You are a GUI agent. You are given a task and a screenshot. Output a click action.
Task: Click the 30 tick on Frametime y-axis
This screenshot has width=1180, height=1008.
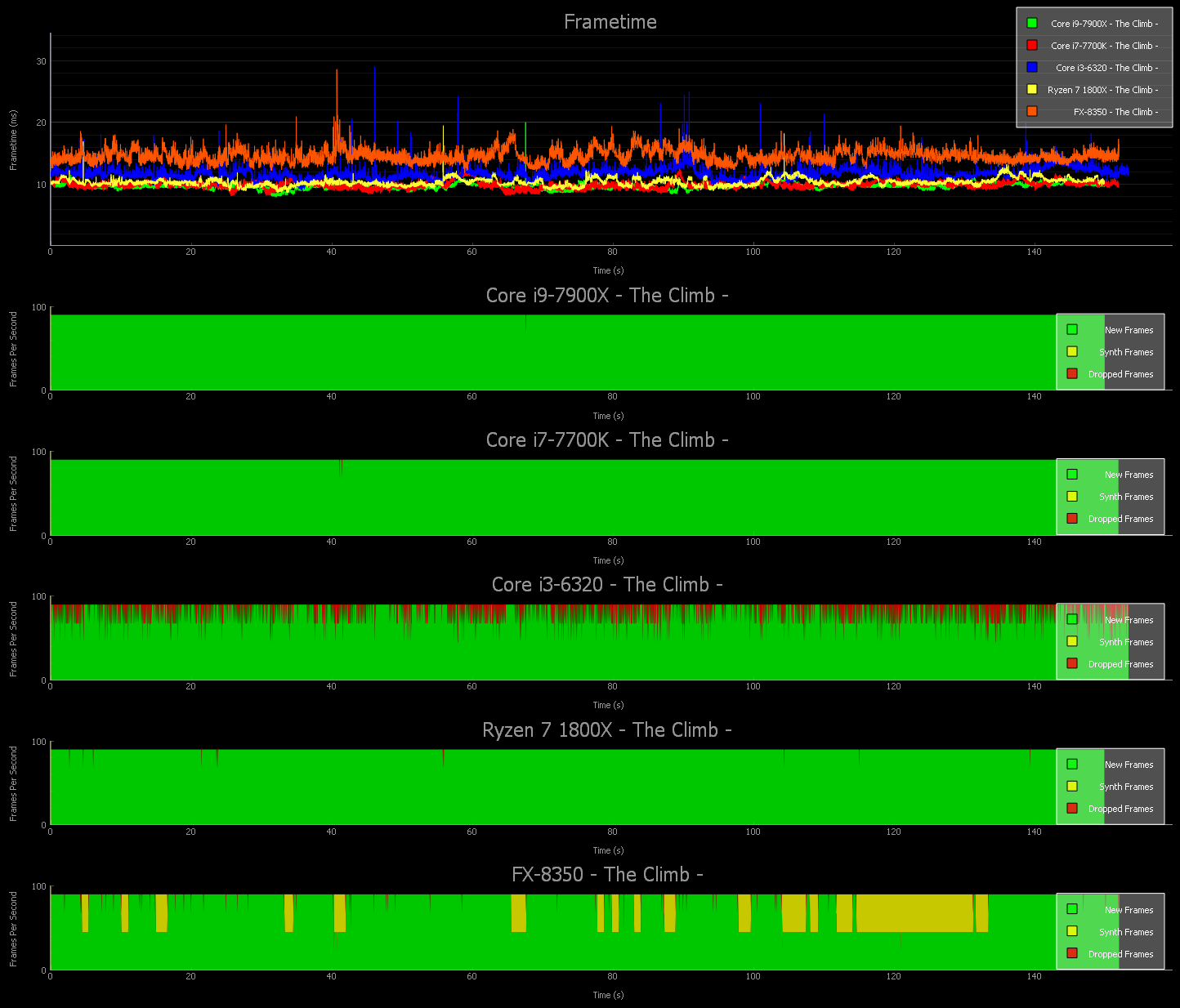(x=41, y=61)
